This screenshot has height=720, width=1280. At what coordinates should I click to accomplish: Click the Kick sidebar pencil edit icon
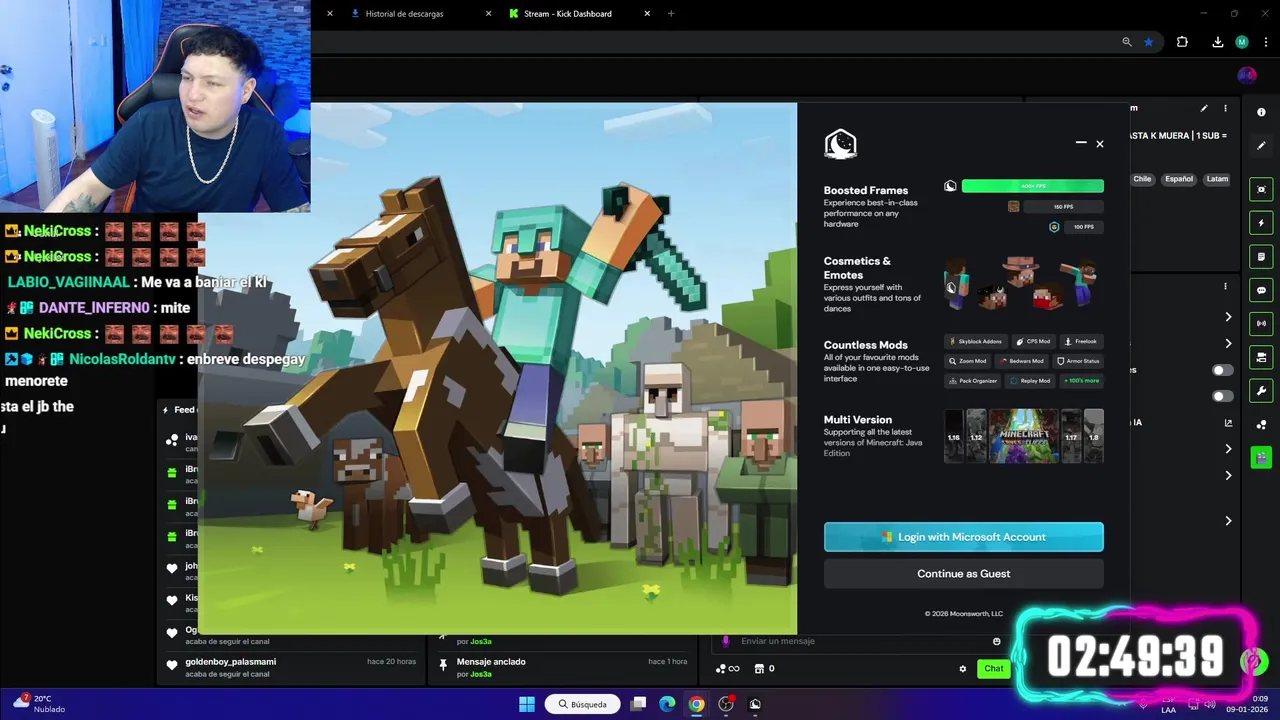pyautogui.click(x=1261, y=146)
